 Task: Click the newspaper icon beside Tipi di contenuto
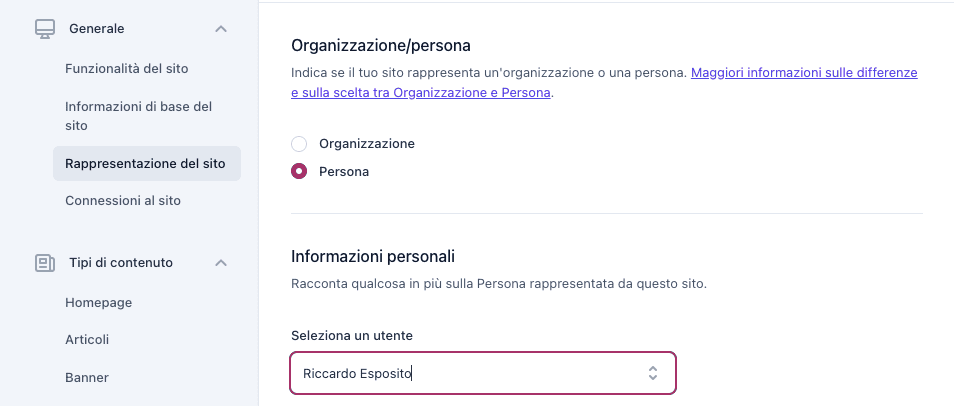[44, 263]
